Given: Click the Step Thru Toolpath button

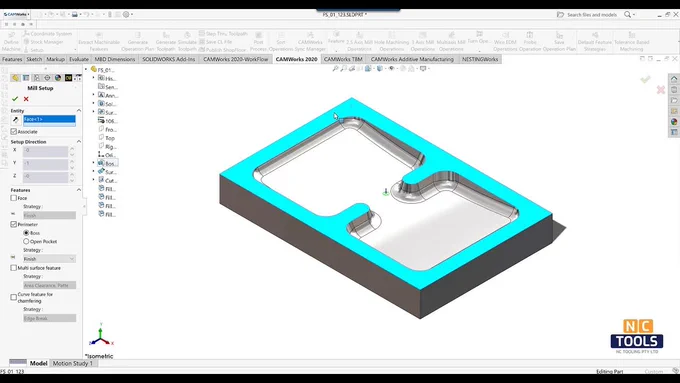Looking at the screenshot, I should [223, 33].
